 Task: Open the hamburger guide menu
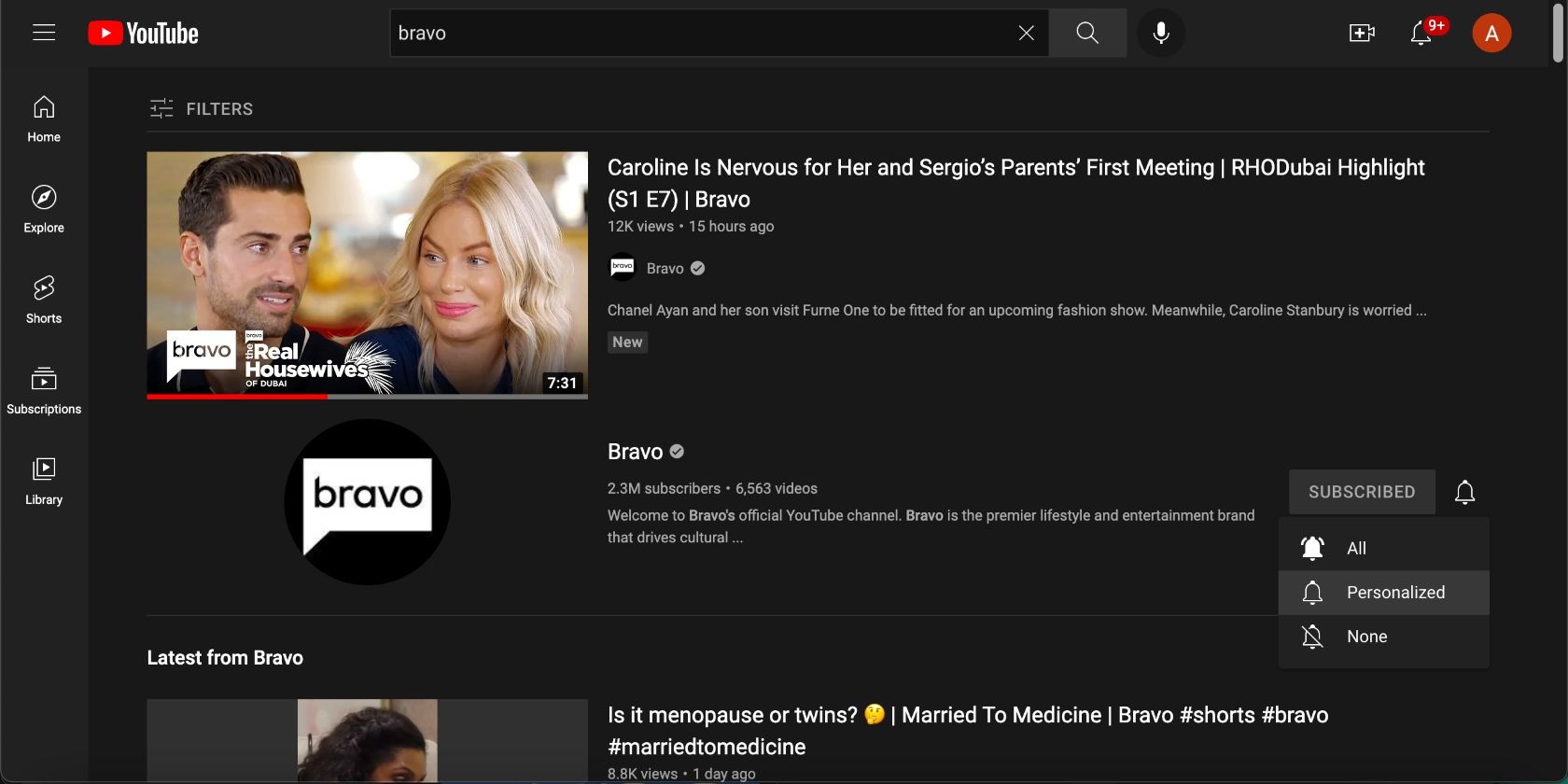click(x=44, y=33)
